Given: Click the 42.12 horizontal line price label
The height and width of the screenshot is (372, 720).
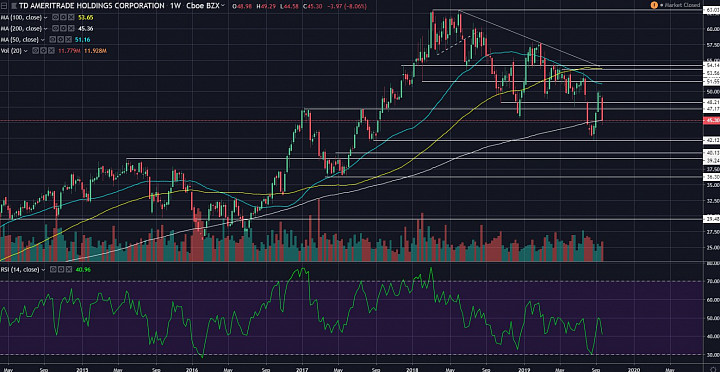Looking at the screenshot, I should point(711,140).
